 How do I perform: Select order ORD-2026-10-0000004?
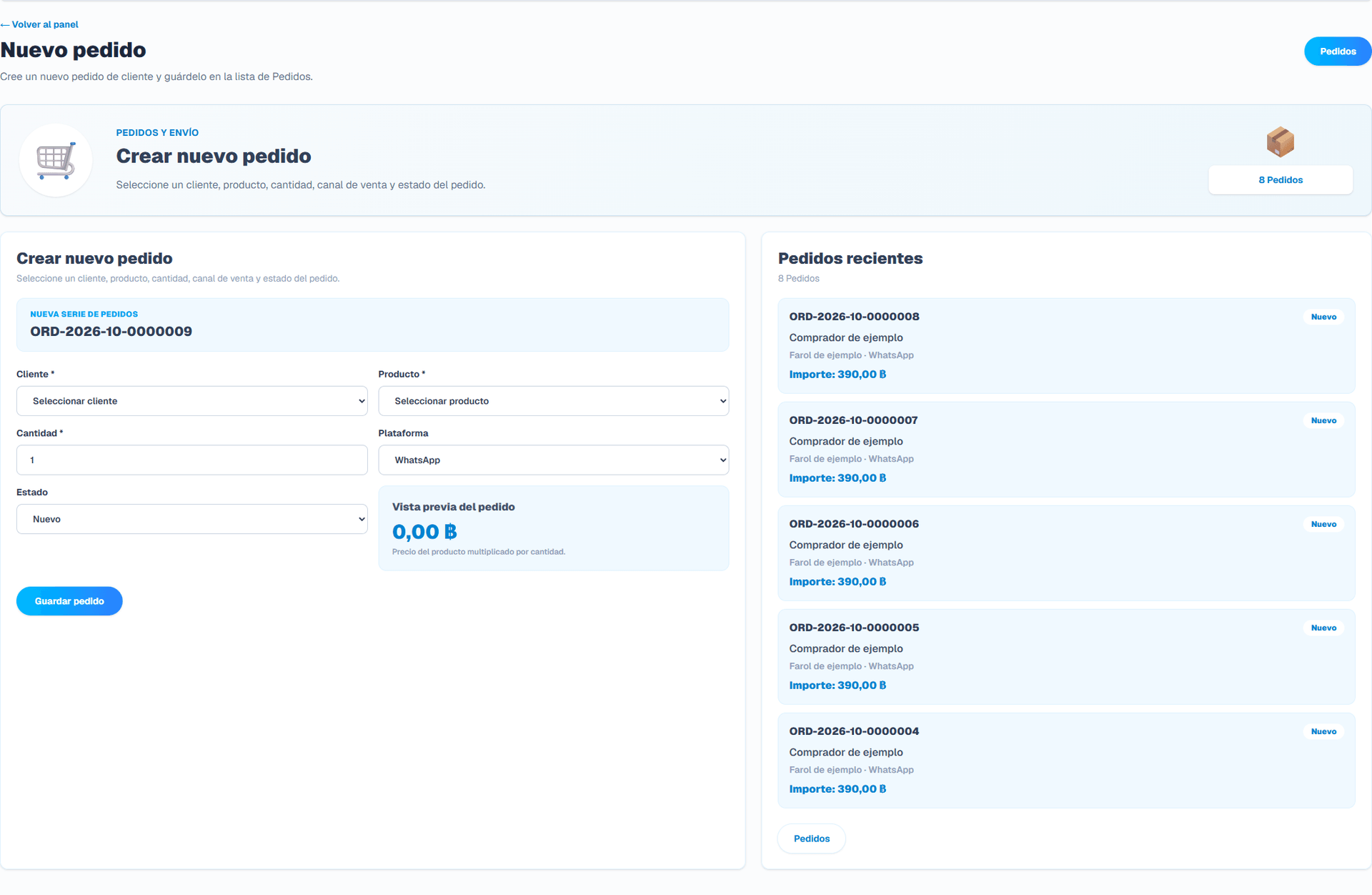[x=1066, y=761]
